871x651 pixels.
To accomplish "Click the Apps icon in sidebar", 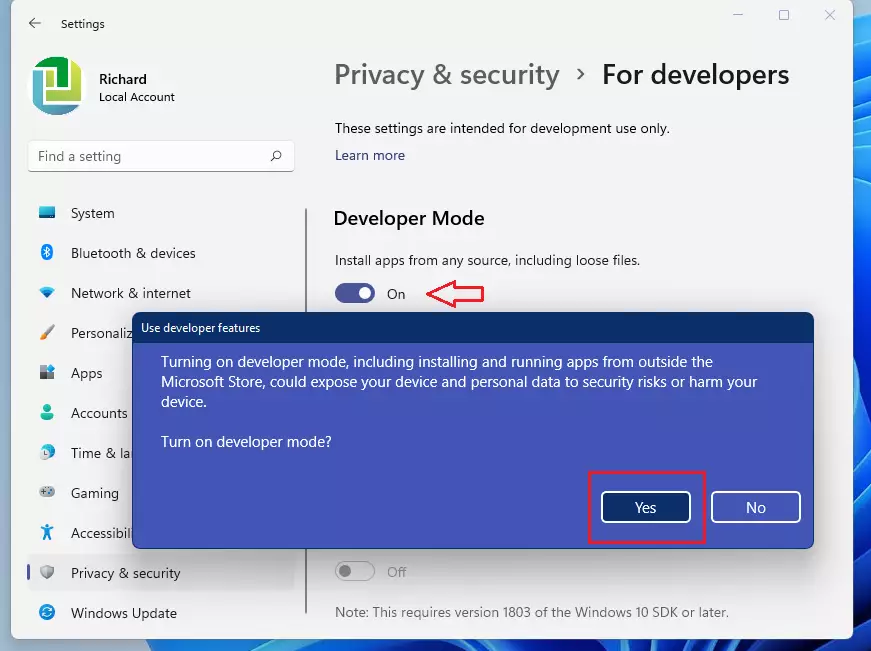I will pos(47,372).
